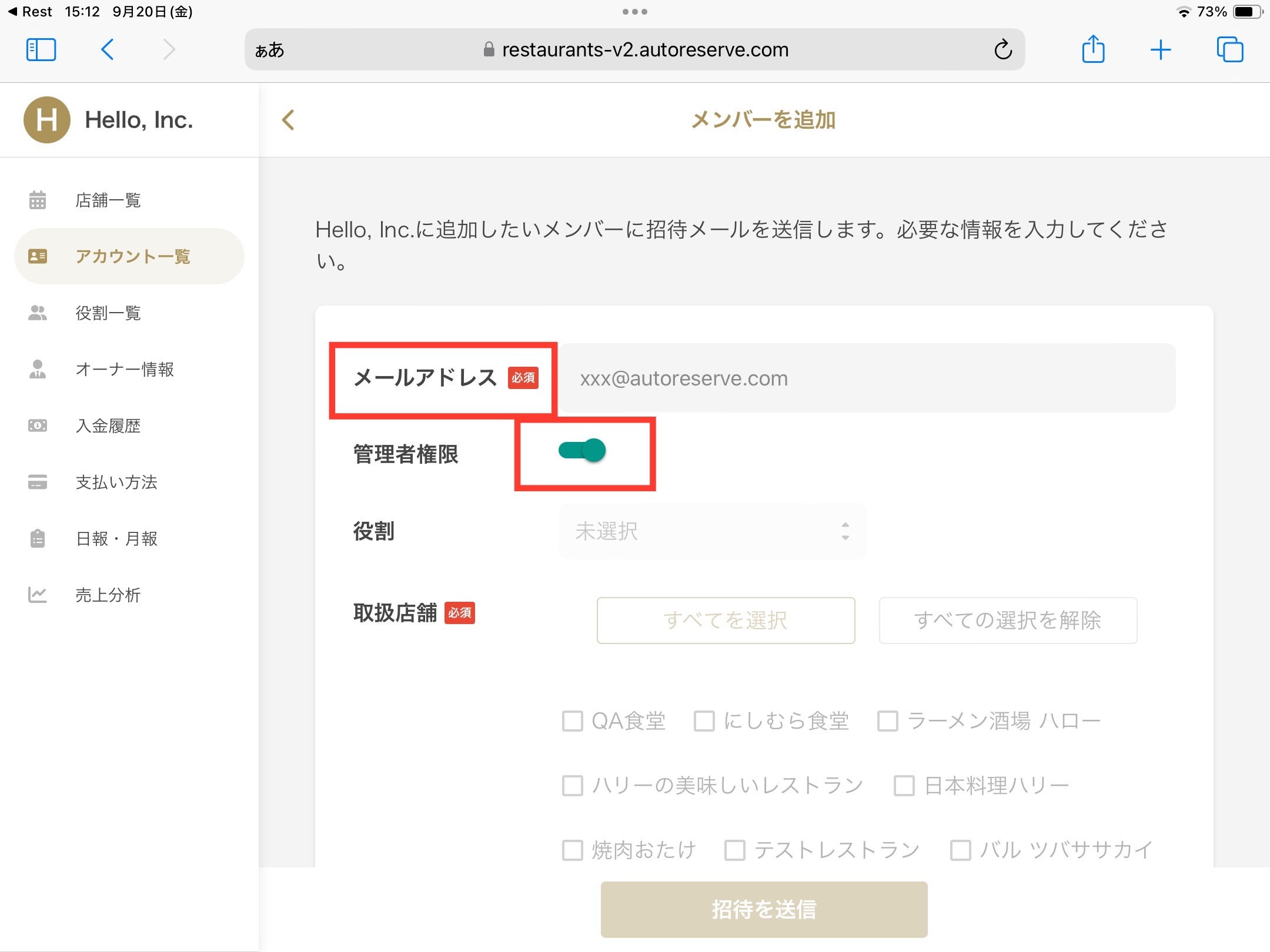Open a new tab with plus icon
This screenshot has width=1270, height=952.
(1161, 49)
